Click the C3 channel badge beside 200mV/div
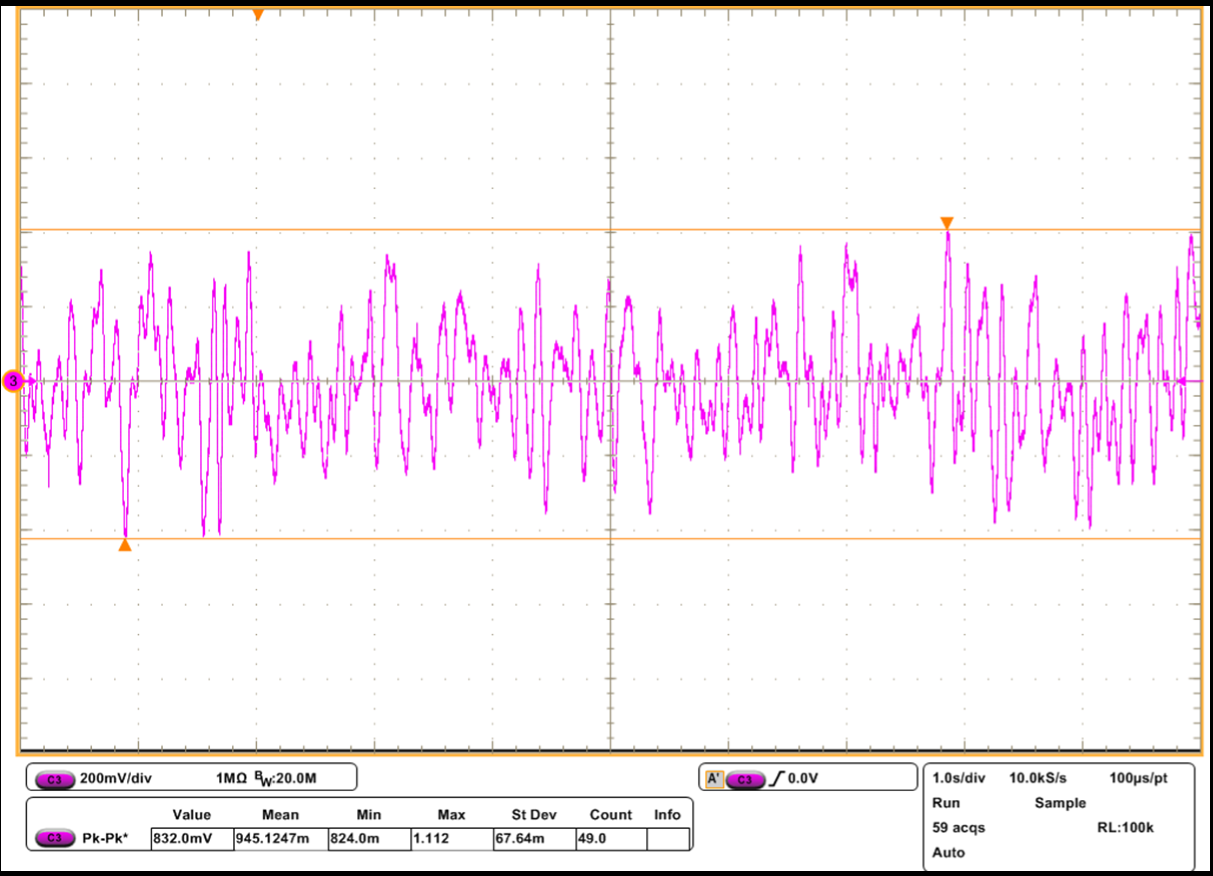 pyautogui.click(x=53, y=778)
